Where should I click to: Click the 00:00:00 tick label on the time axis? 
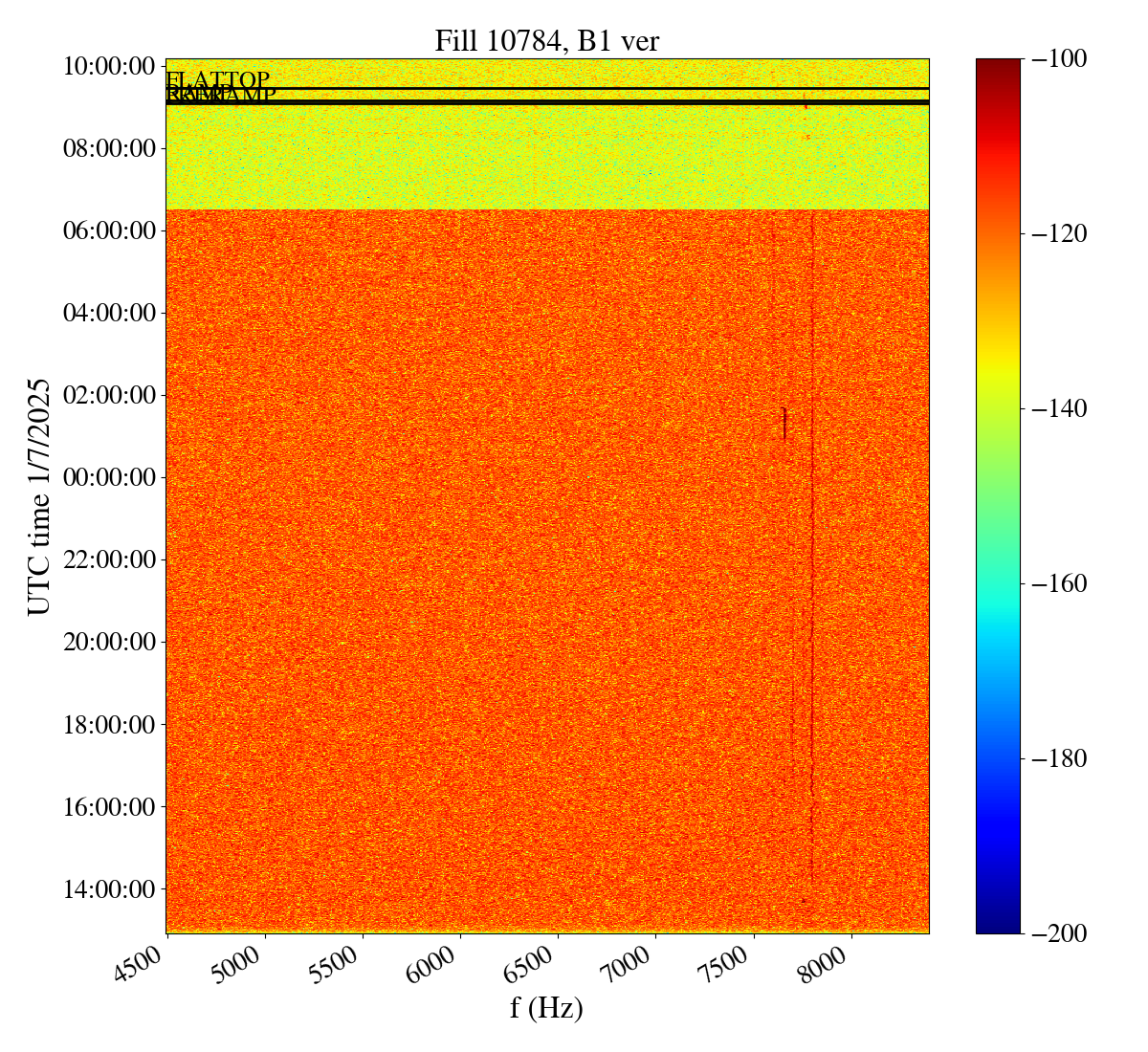pyautogui.click(x=108, y=477)
